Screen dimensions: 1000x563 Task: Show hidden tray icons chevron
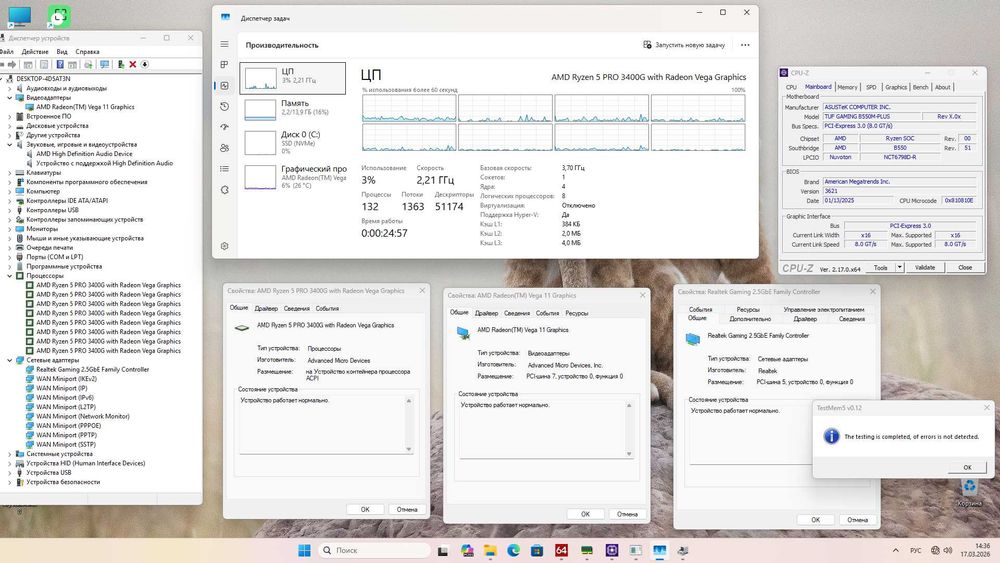point(895,550)
